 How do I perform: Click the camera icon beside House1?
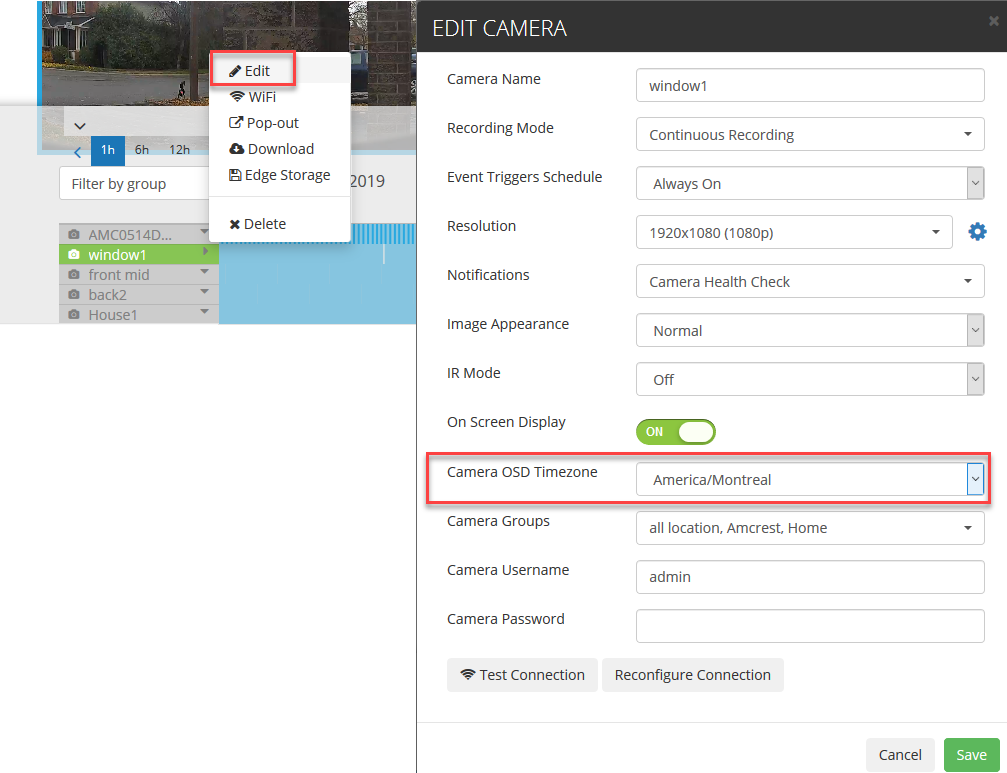click(x=74, y=315)
